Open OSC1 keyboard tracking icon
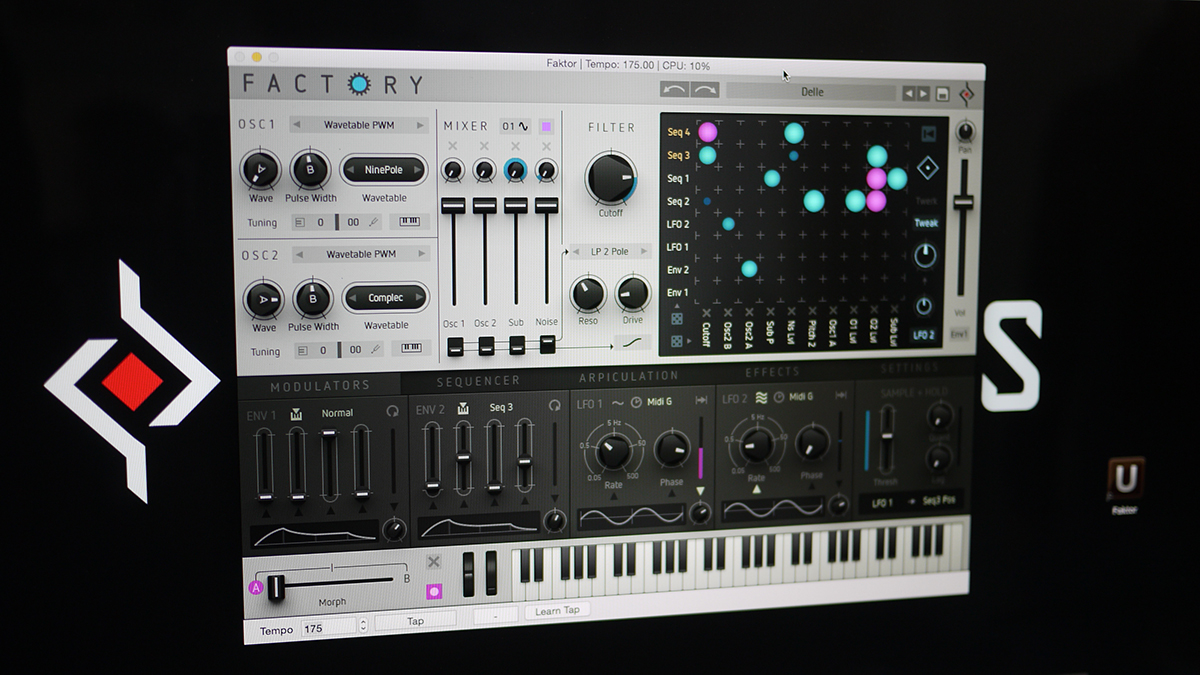This screenshot has height=675, width=1200. click(410, 222)
